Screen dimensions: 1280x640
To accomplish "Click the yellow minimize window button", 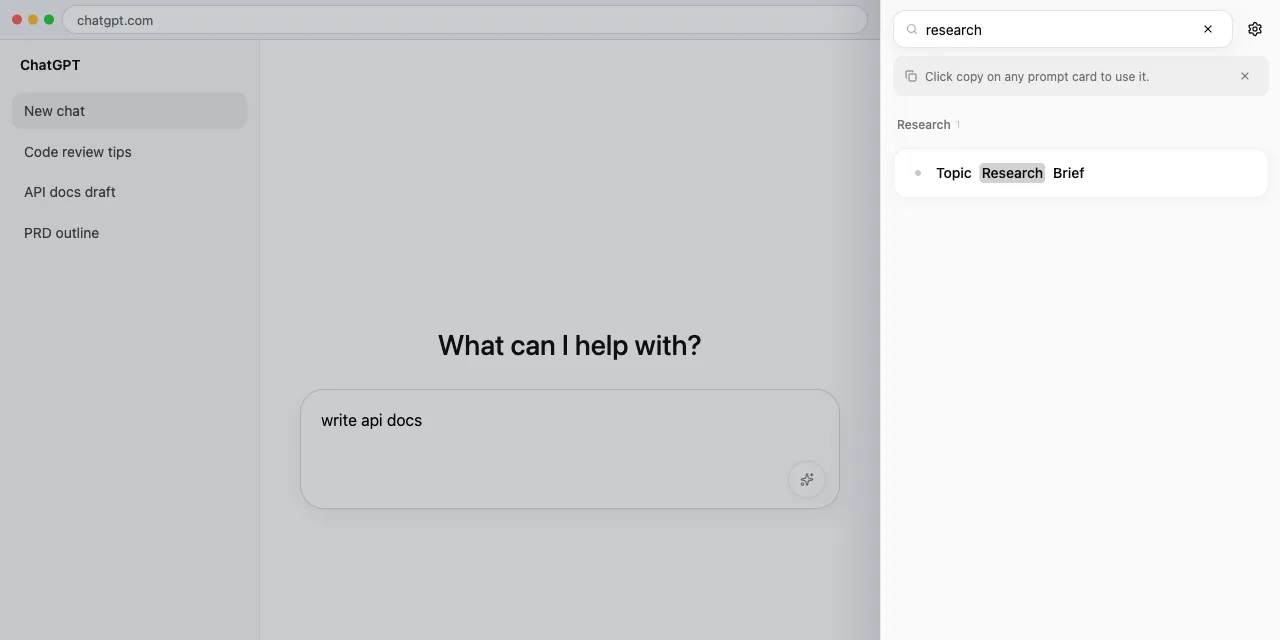I will pyautogui.click(x=33, y=20).
